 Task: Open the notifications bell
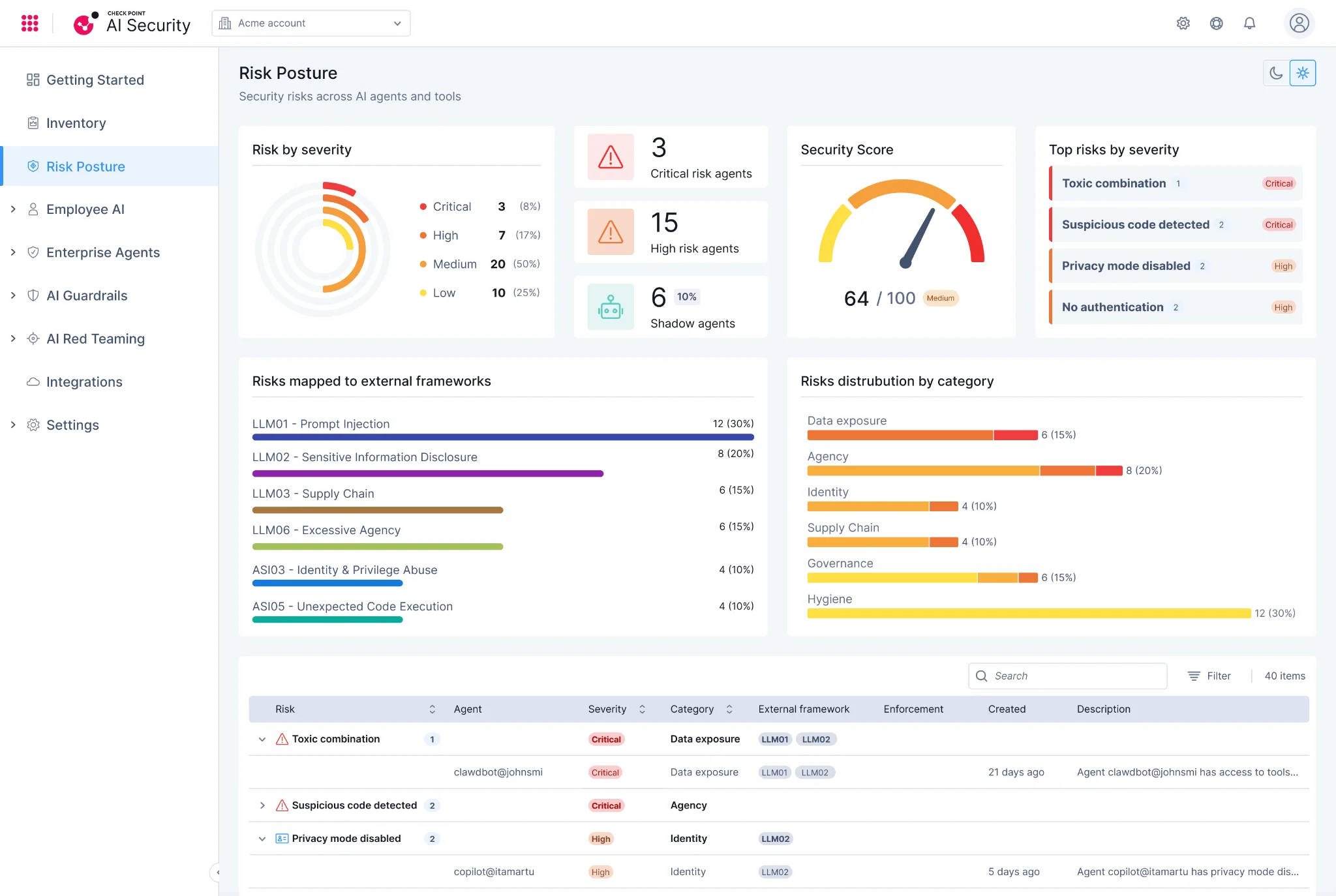[x=1250, y=23]
